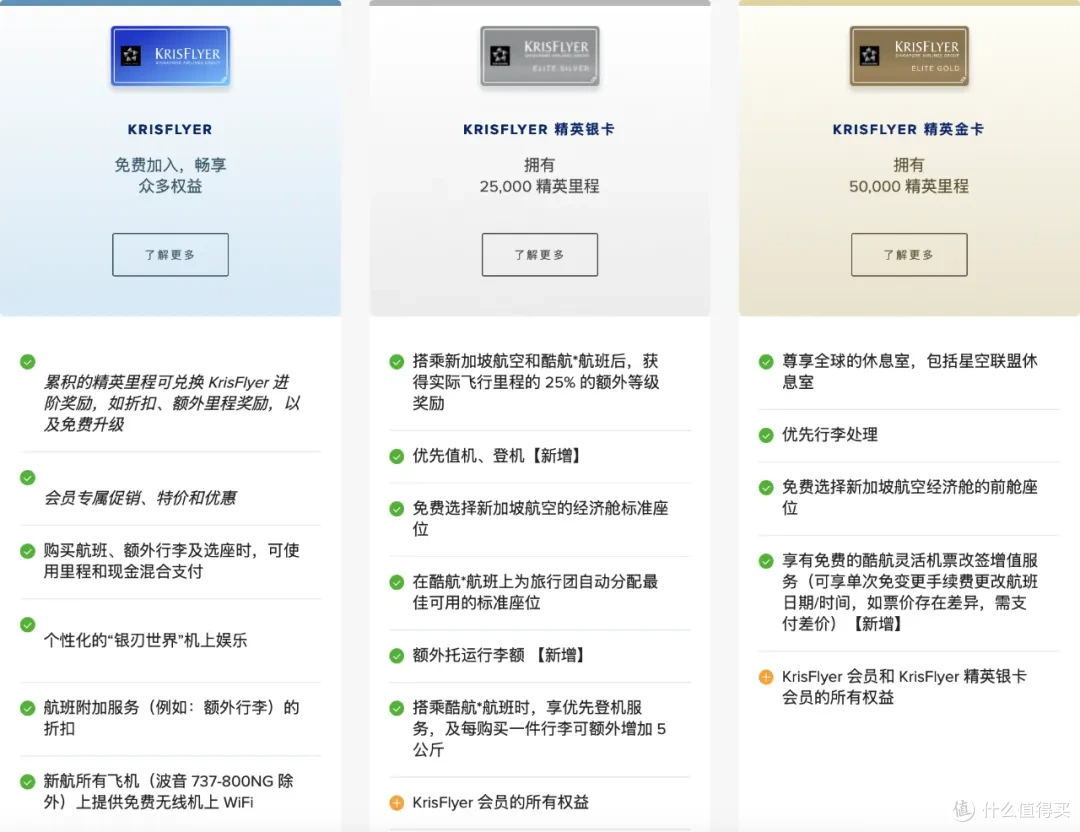1080x832 pixels.
Task: Click checkmark icon beside 额外托运行李额
Action: [x=397, y=656]
